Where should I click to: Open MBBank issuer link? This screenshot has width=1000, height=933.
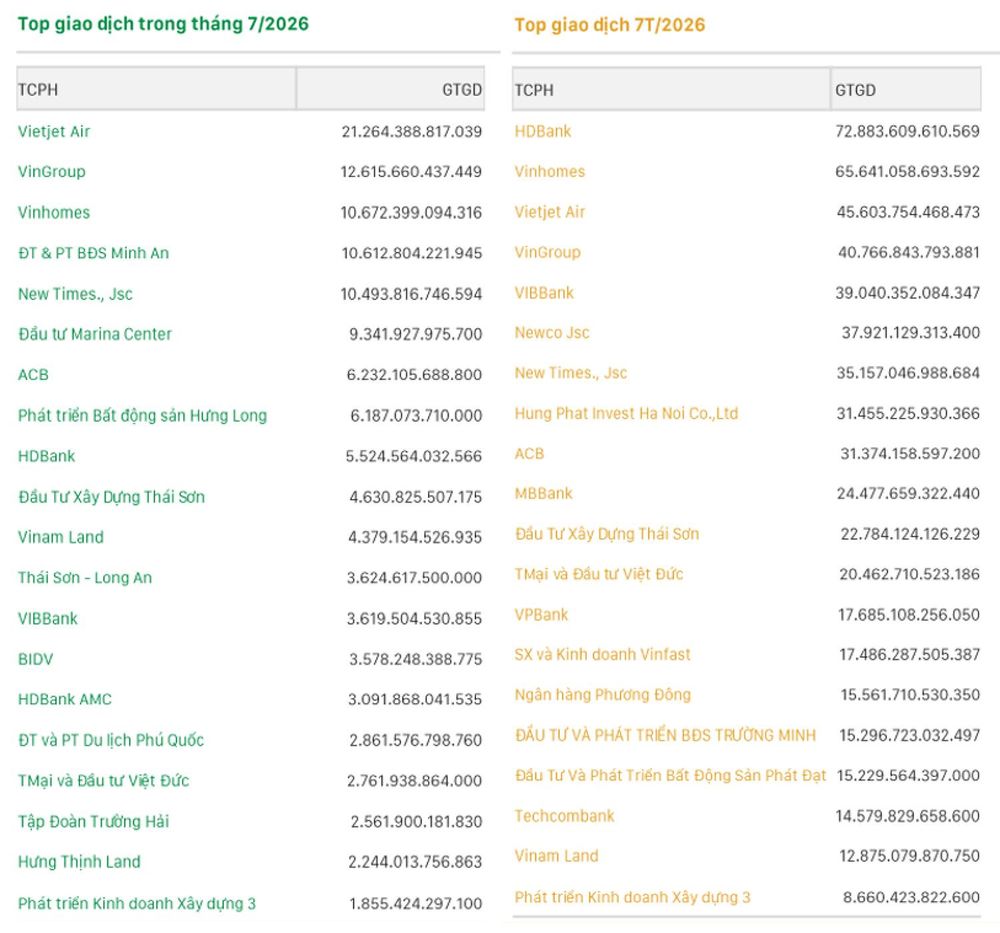[x=544, y=494]
